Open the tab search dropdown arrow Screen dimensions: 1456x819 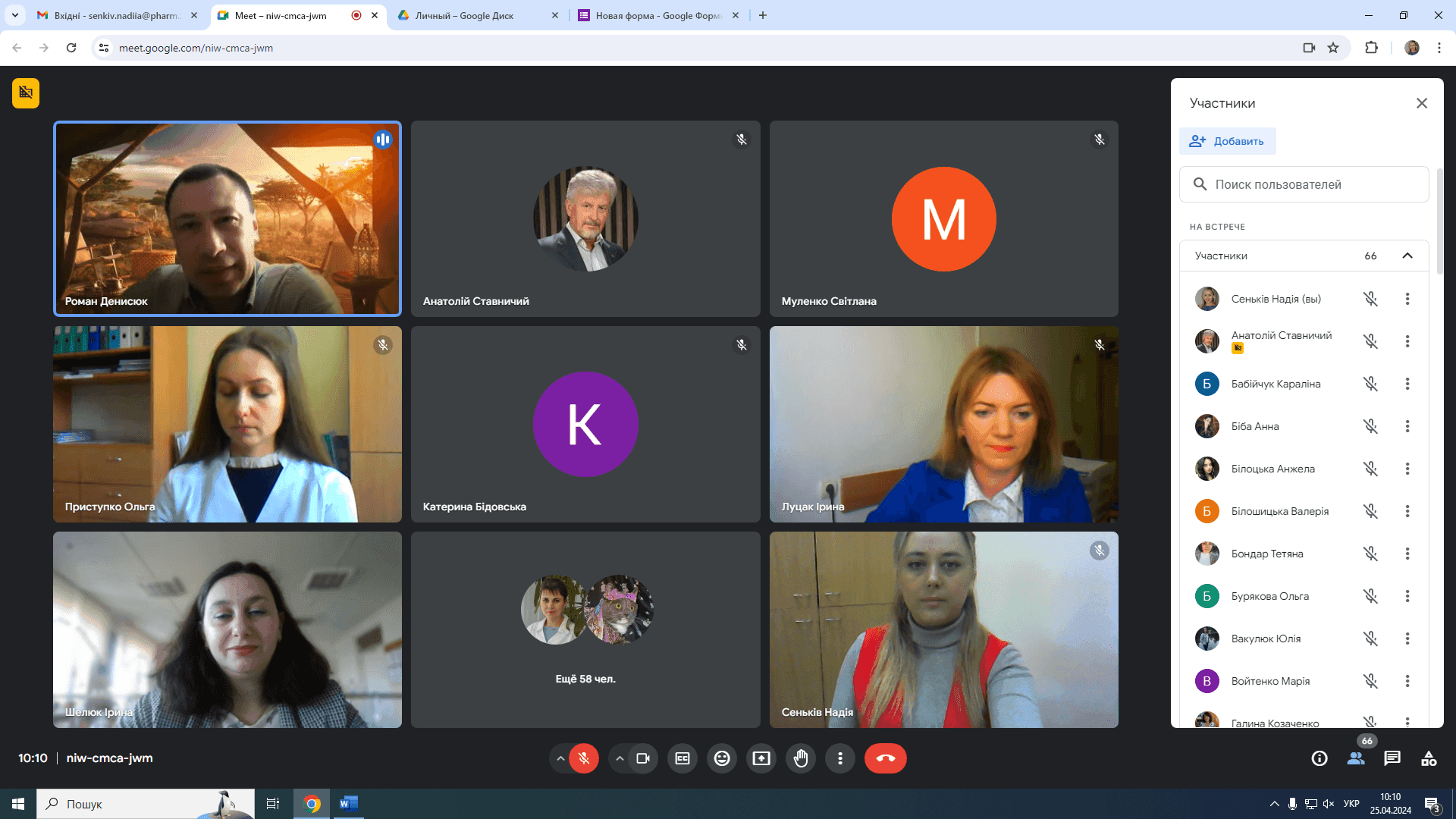[15, 15]
